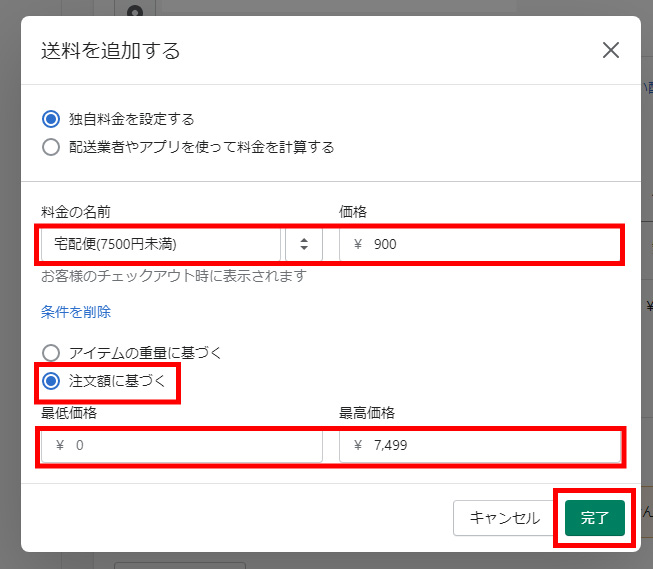Click the 最低価格 label

click(x=69, y=413)
